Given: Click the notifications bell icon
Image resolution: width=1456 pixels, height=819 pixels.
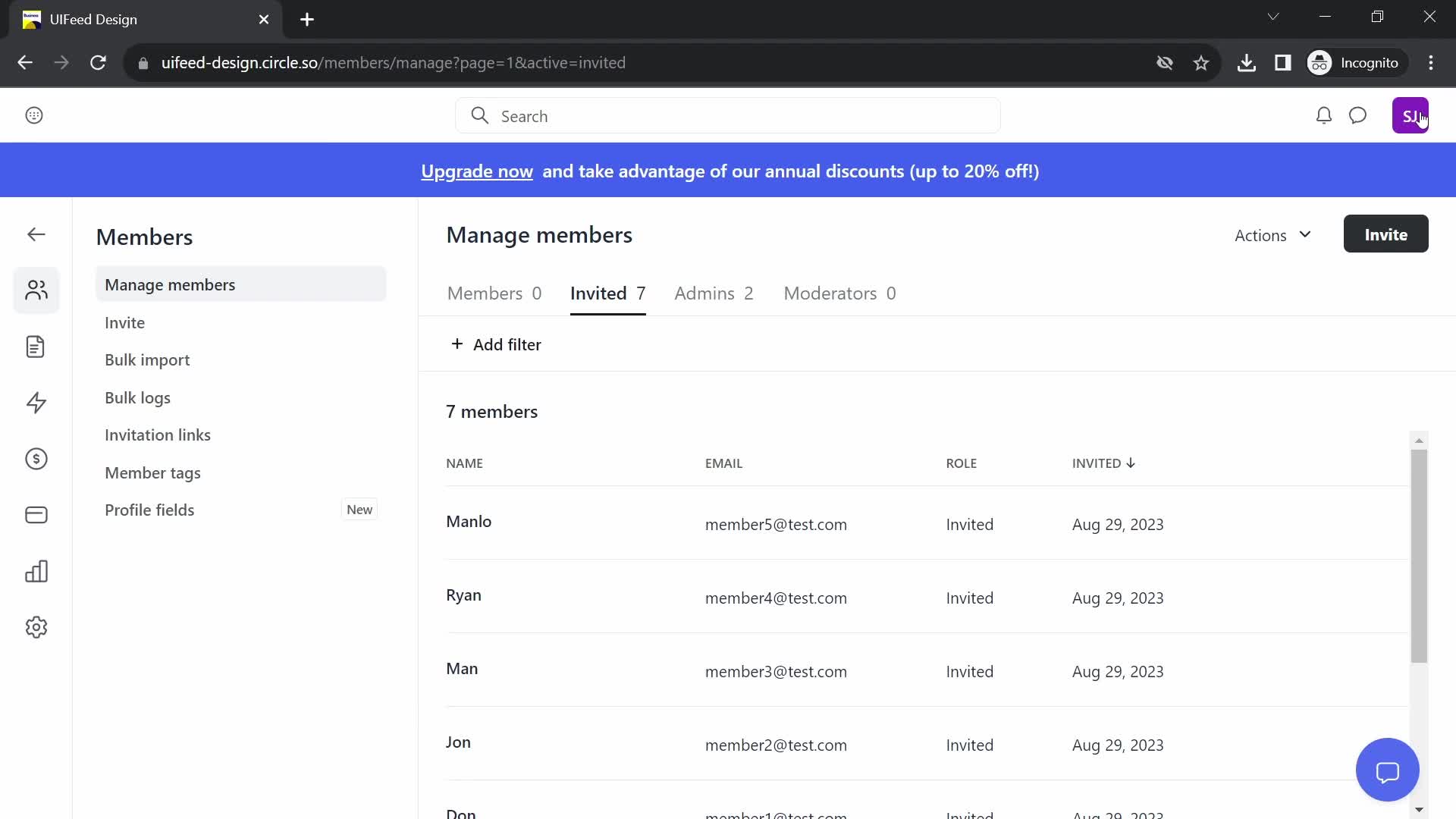Looking at the screenshot, I should (1324, 115).
